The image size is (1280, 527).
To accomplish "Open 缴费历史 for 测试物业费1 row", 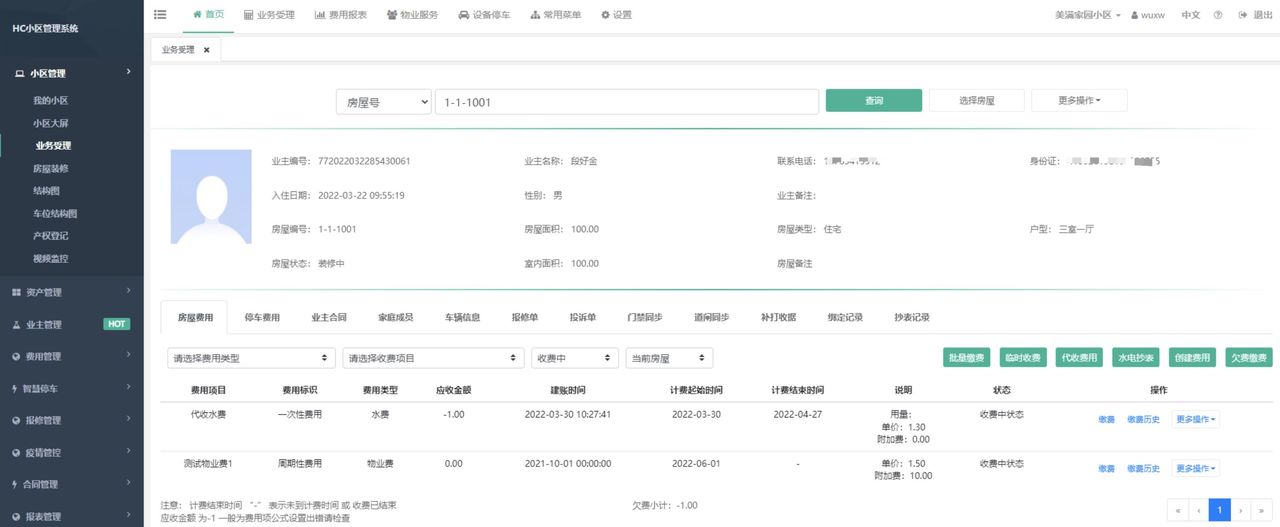I will (1143, 468).
